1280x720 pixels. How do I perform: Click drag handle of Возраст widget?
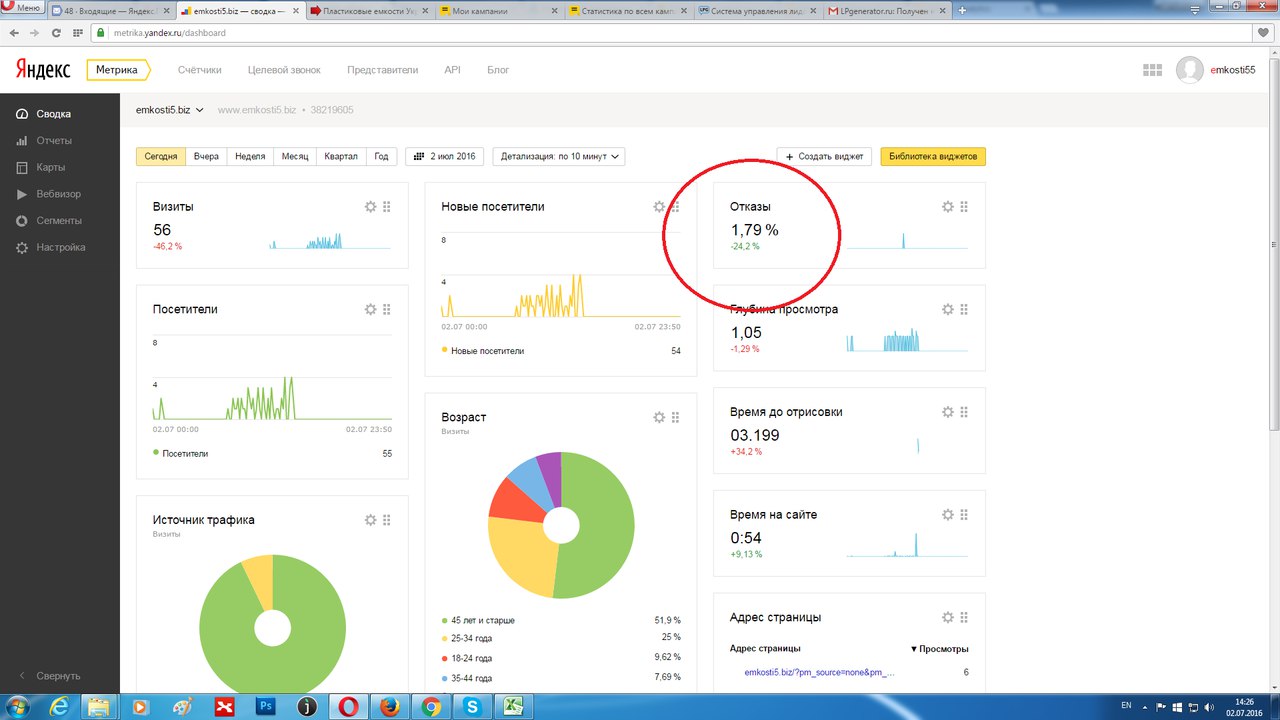(x=675, y=417)
